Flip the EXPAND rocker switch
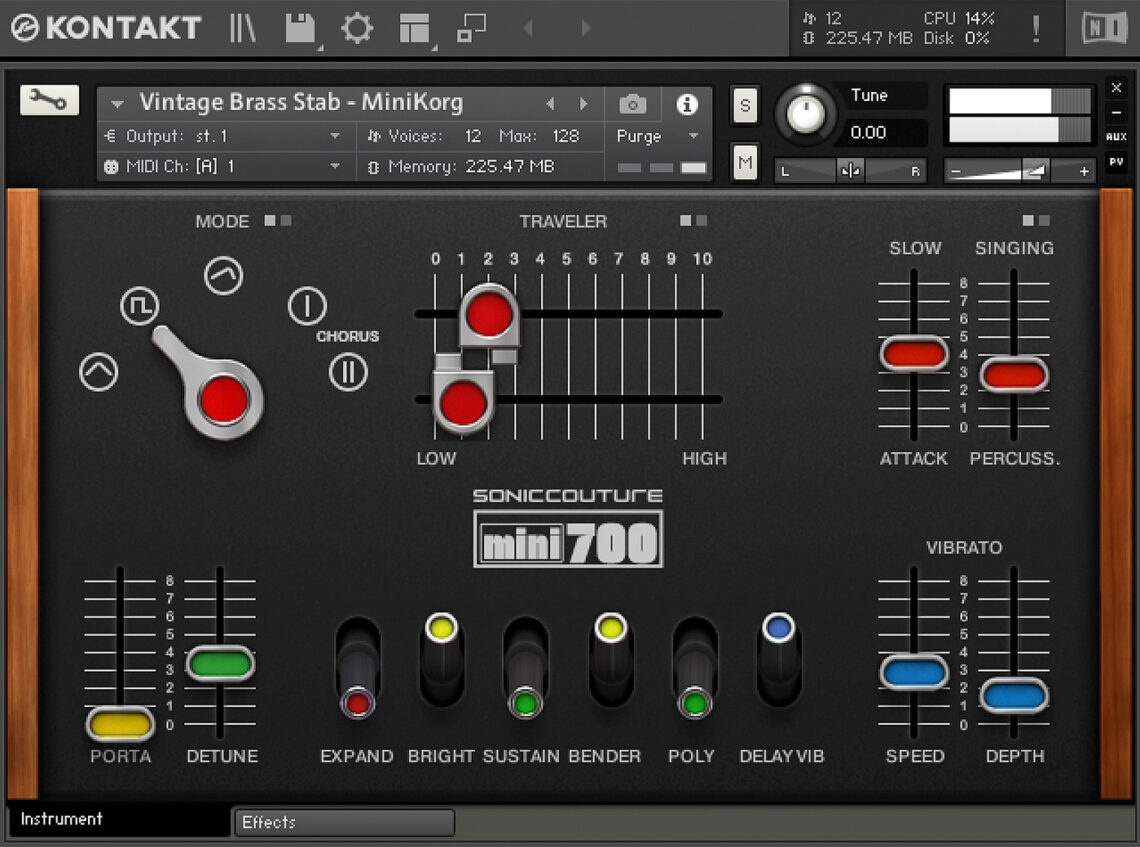Viewport: 1140px width, 847px height. coord(357,665)
